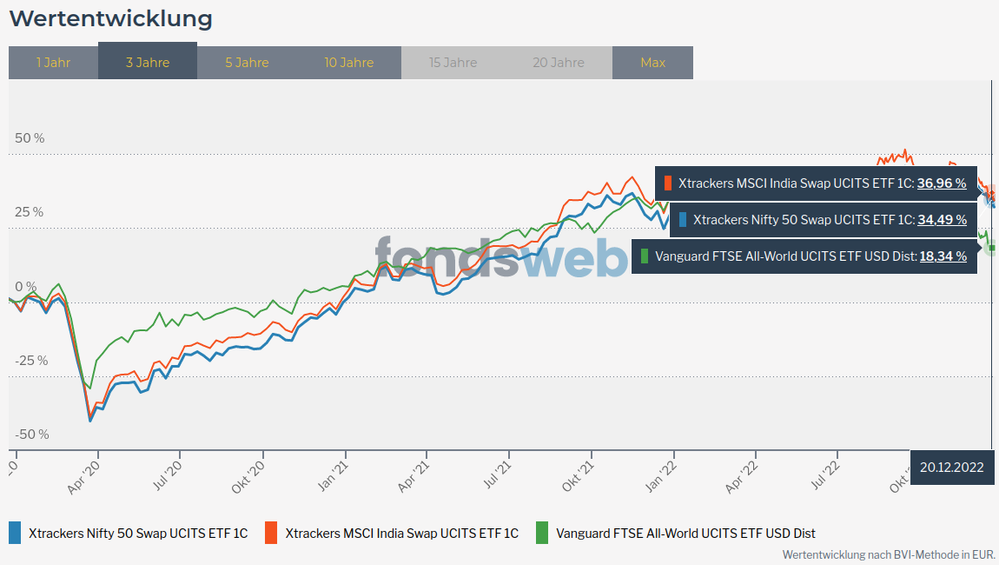Click the orange marker in MSCI India tooltip
This screenshot has width=999, height=565.
668,183
